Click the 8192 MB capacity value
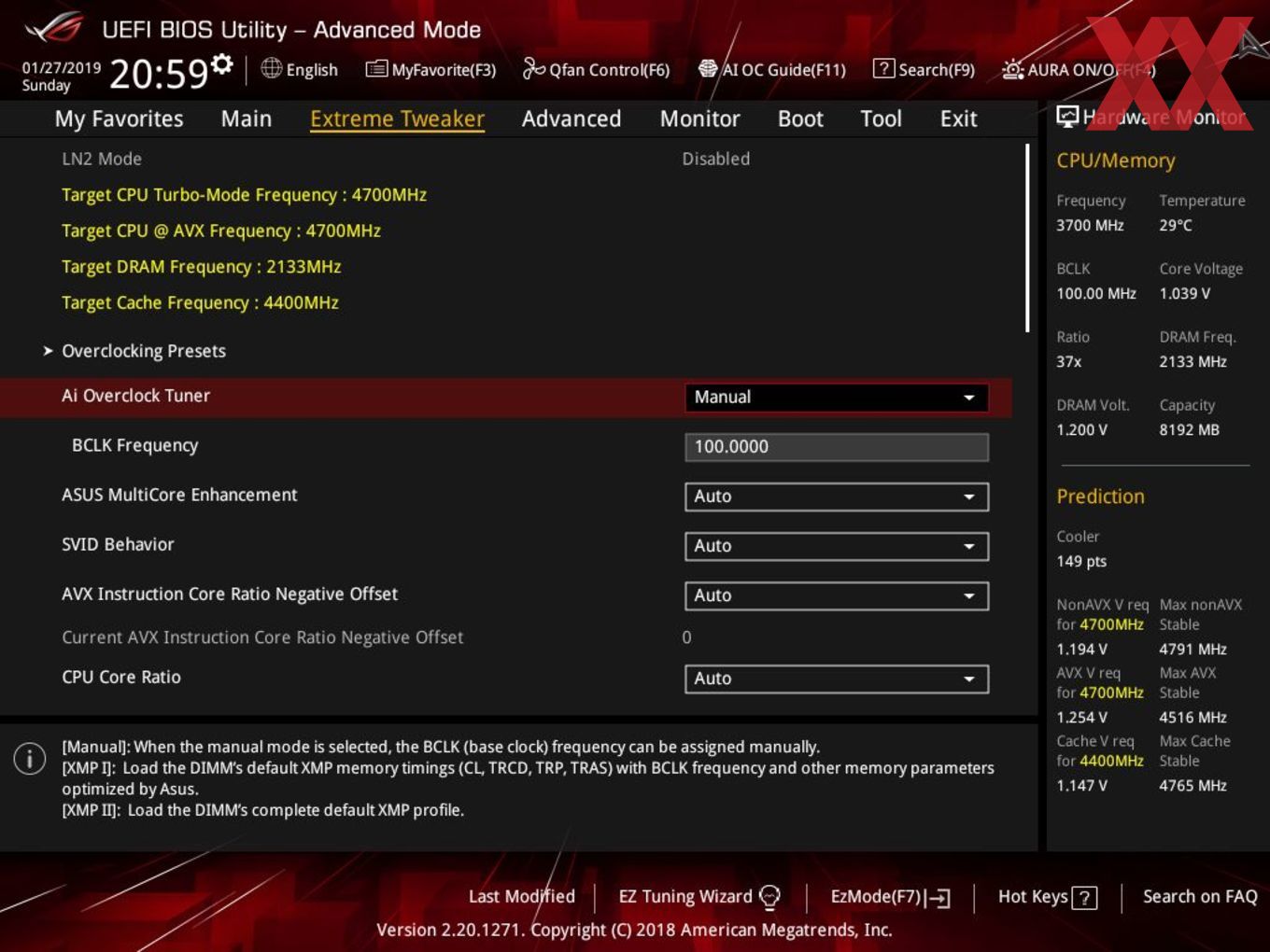 pyautogui.click(x=1189, y=429)
